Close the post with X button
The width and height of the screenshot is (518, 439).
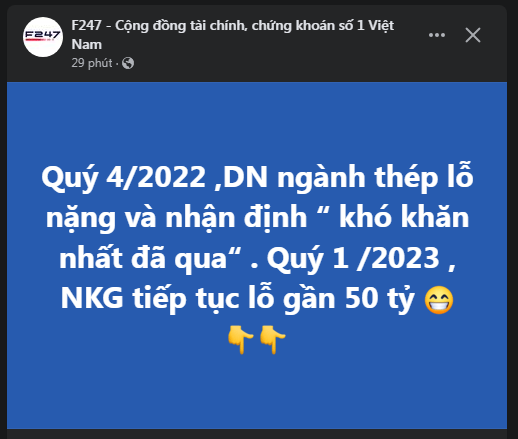(473, 35)
